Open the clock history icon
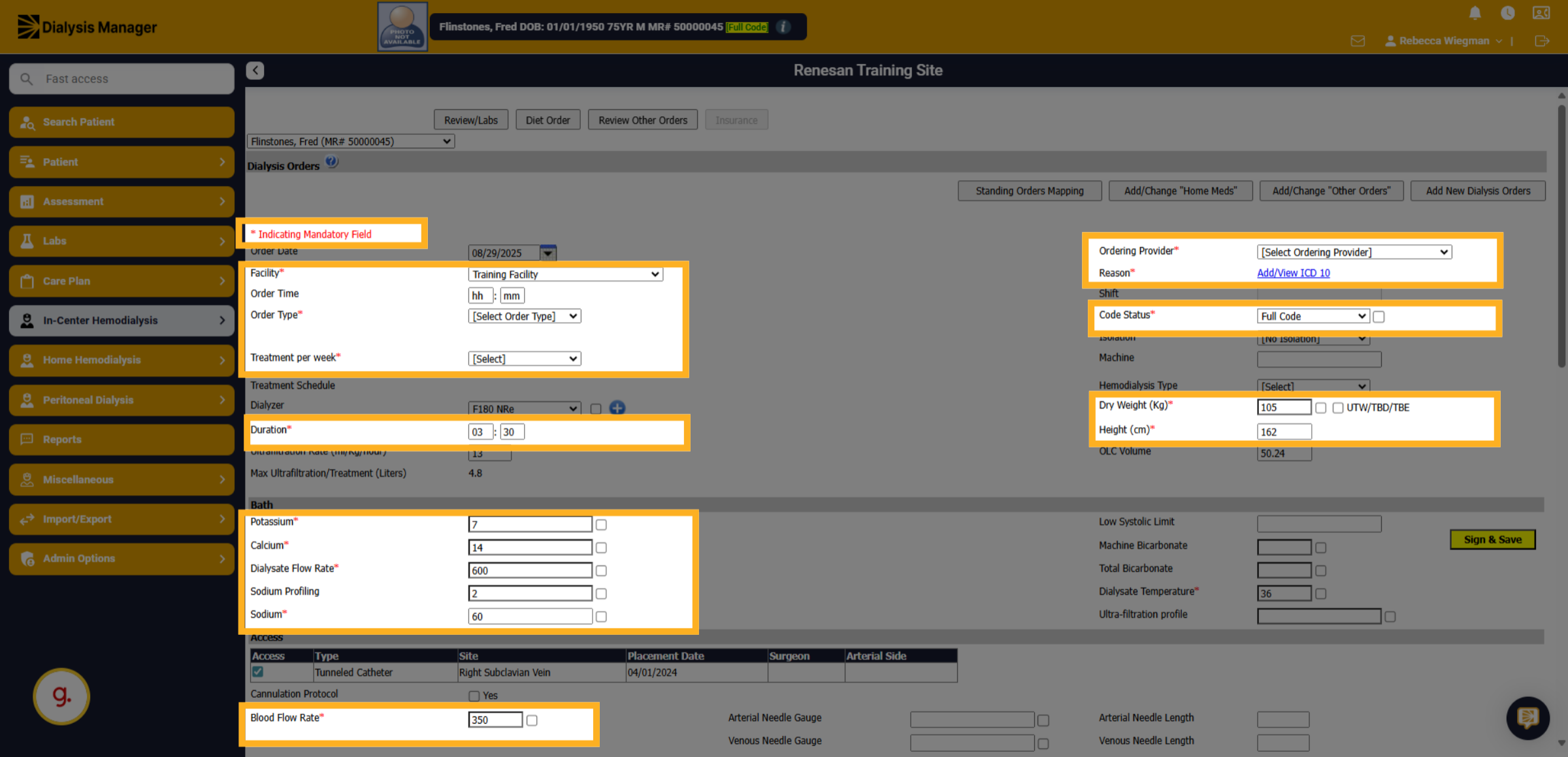The height and width of the screenshot is (757, 1568). click(1507, 12)
